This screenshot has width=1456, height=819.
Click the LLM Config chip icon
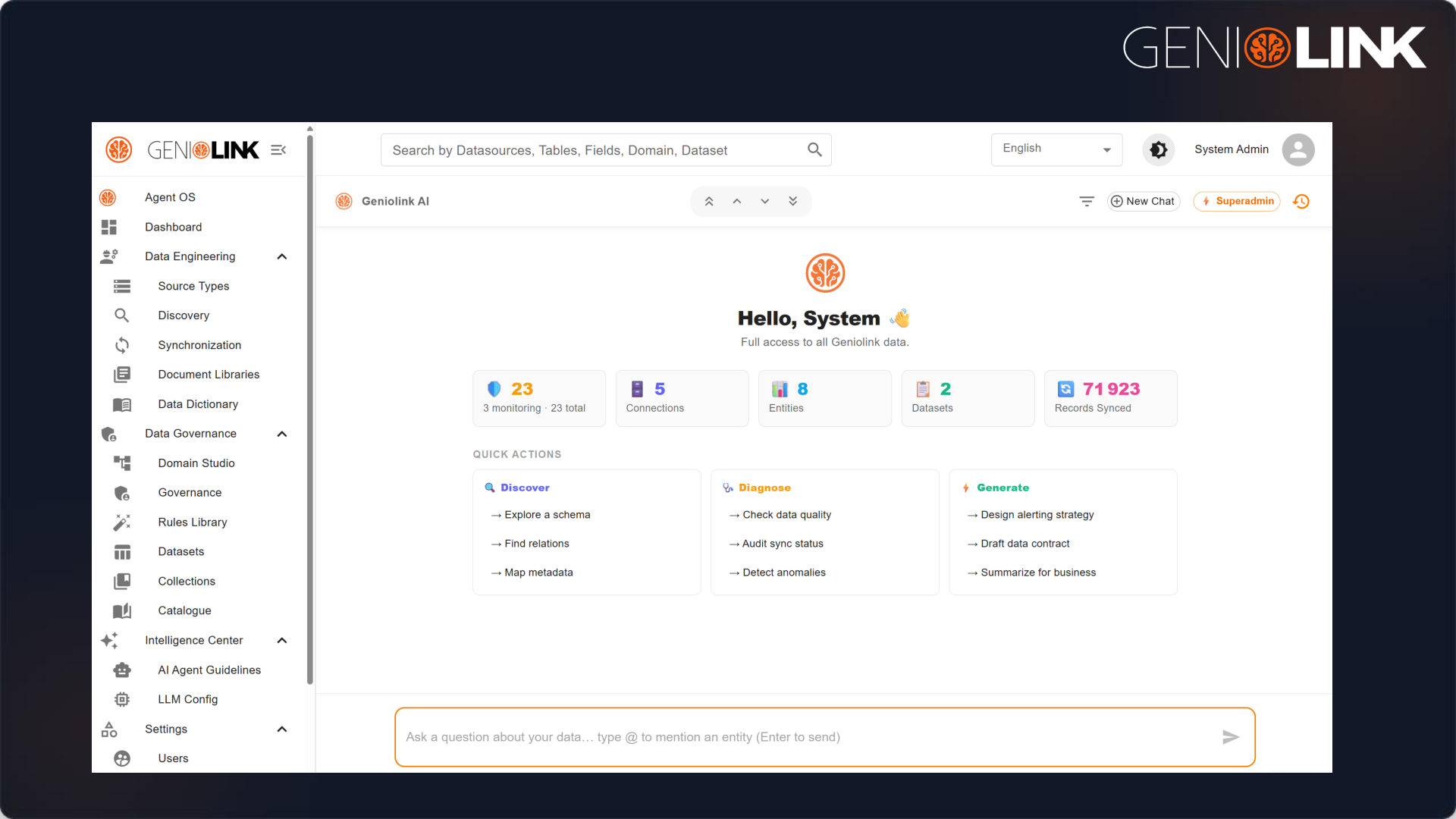122,699
